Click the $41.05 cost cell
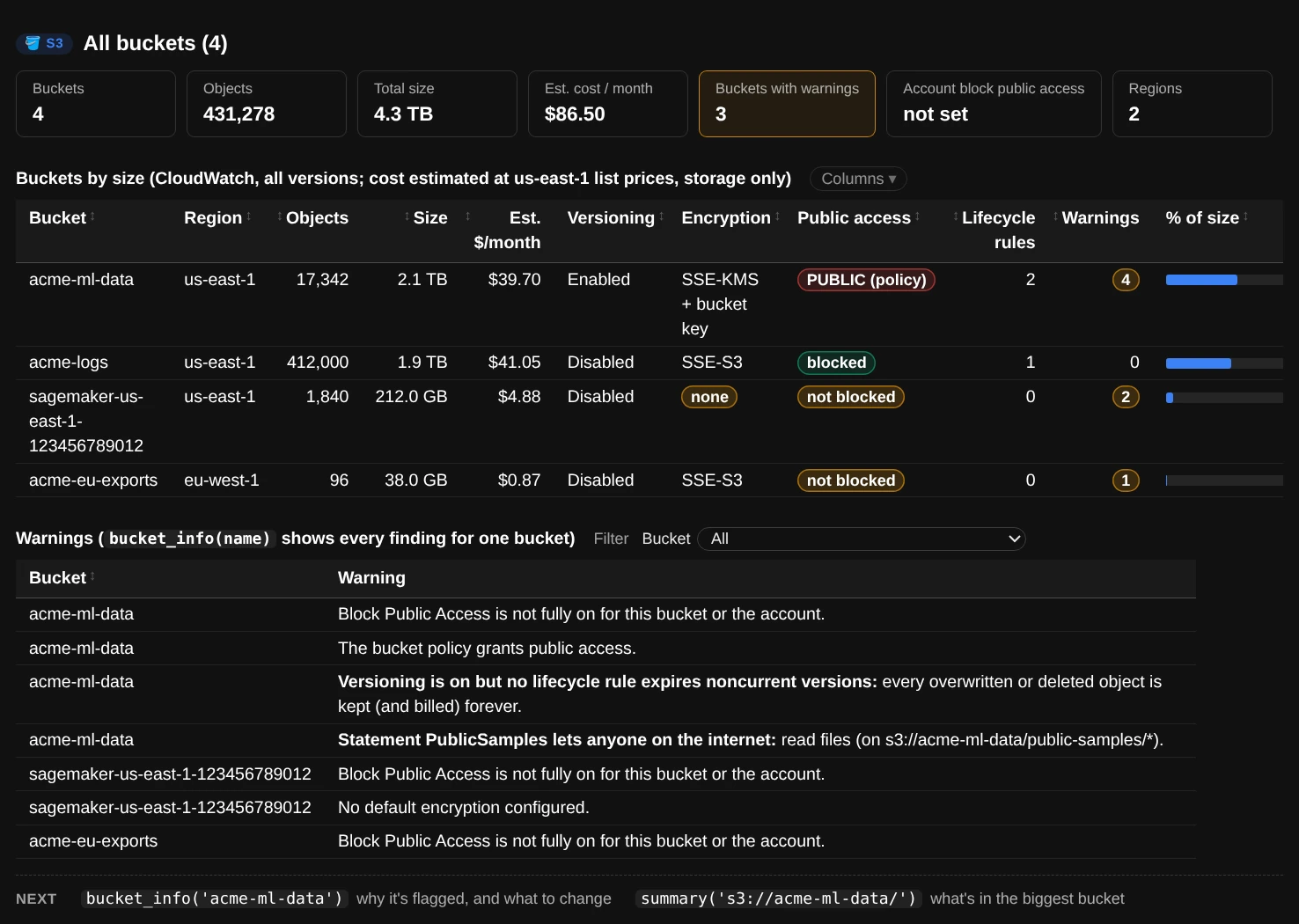The width and height of the screenshot is (1299, 924). 515,363
